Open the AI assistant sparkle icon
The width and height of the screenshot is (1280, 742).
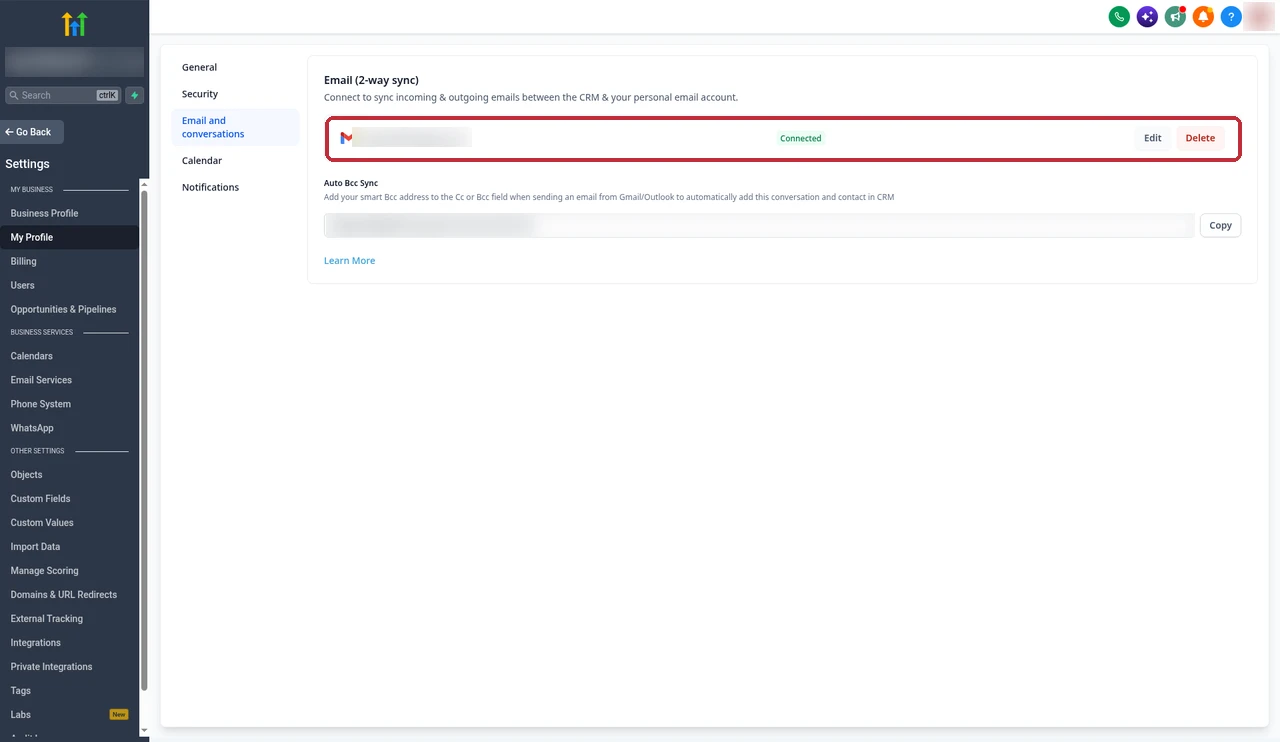tap(1147, 16)
